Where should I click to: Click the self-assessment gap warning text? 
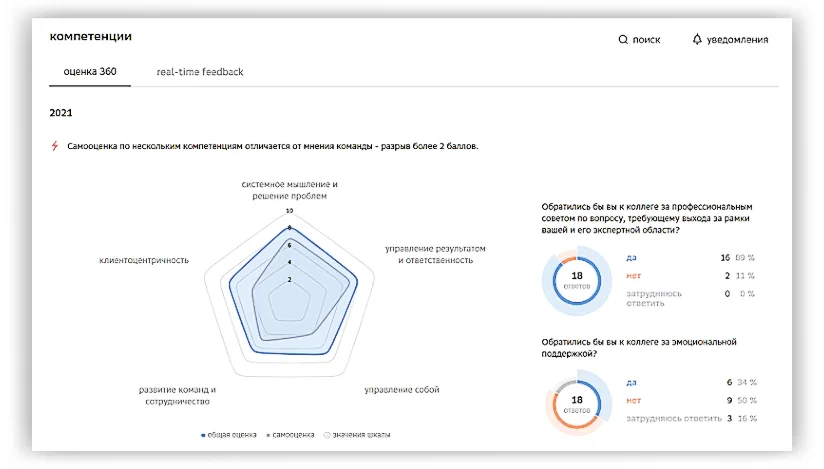tap(273, 146)
